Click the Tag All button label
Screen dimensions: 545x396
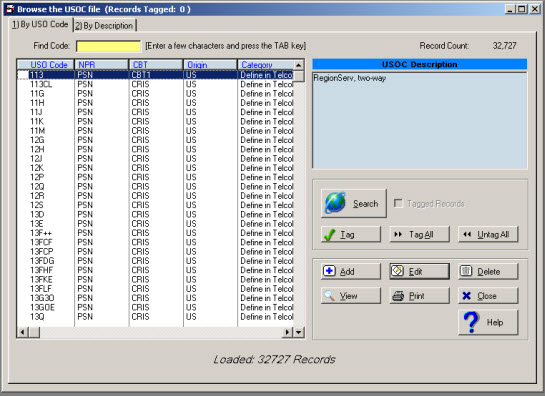pyautogui.click(x=421, y=235)
